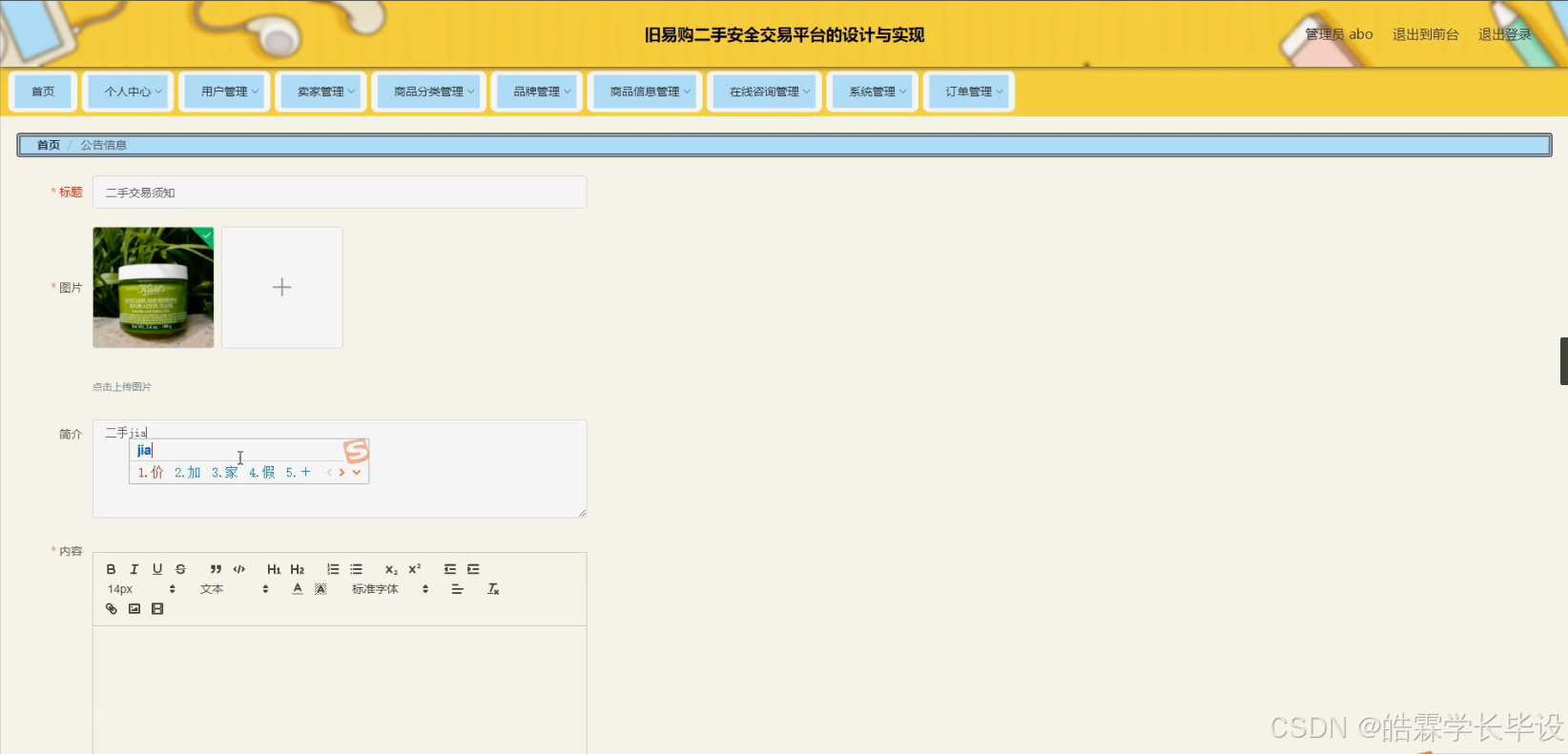Insert a blockquote in the editor
Screen dimensions: 1568x754
[216, 569]
